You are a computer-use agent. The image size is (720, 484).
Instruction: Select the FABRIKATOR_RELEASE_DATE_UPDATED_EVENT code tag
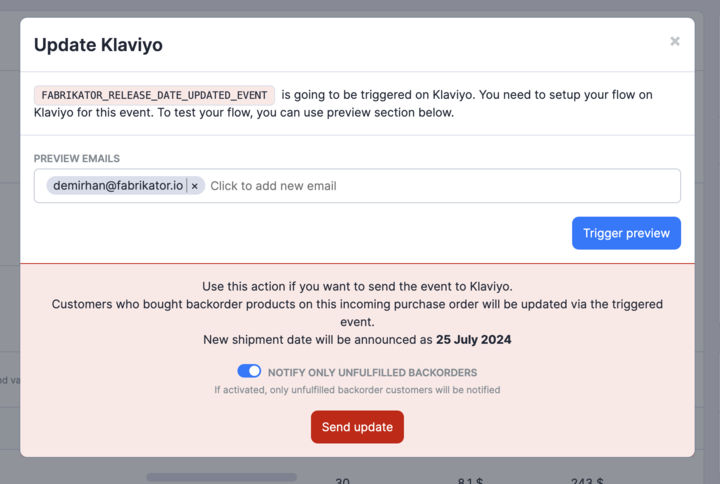(x=154, y=95)
